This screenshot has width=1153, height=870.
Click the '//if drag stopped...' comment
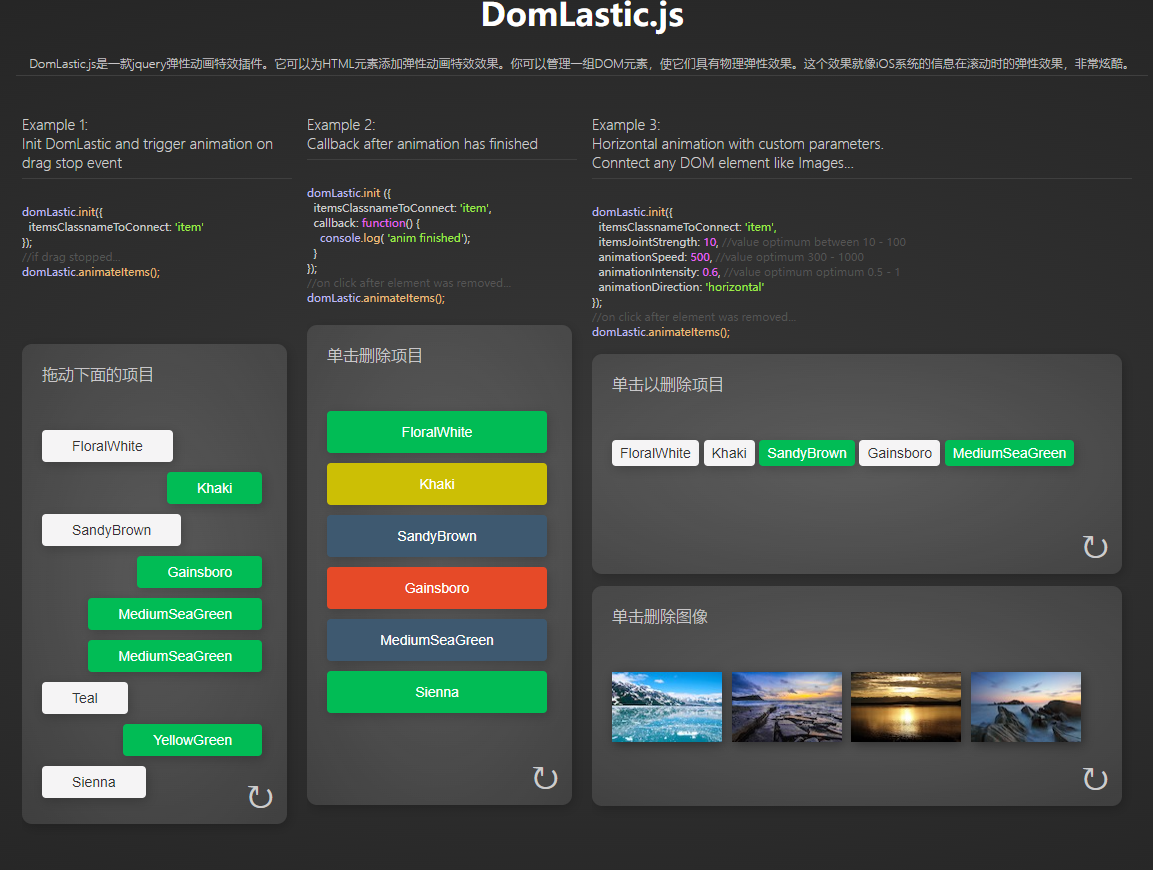(x=71, y=257)
